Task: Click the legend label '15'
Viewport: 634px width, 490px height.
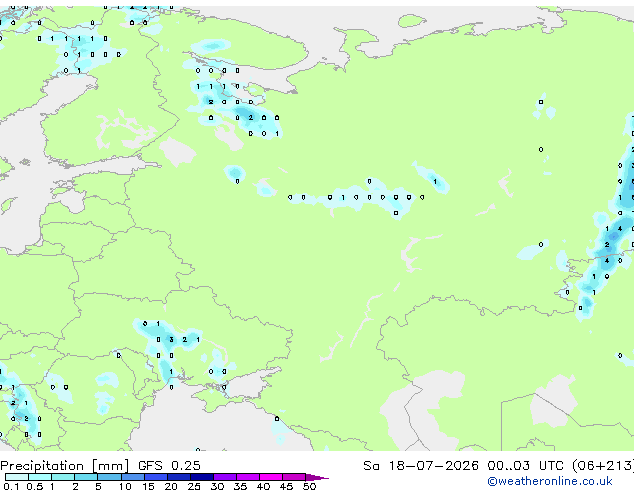Action: coord(148,486)
